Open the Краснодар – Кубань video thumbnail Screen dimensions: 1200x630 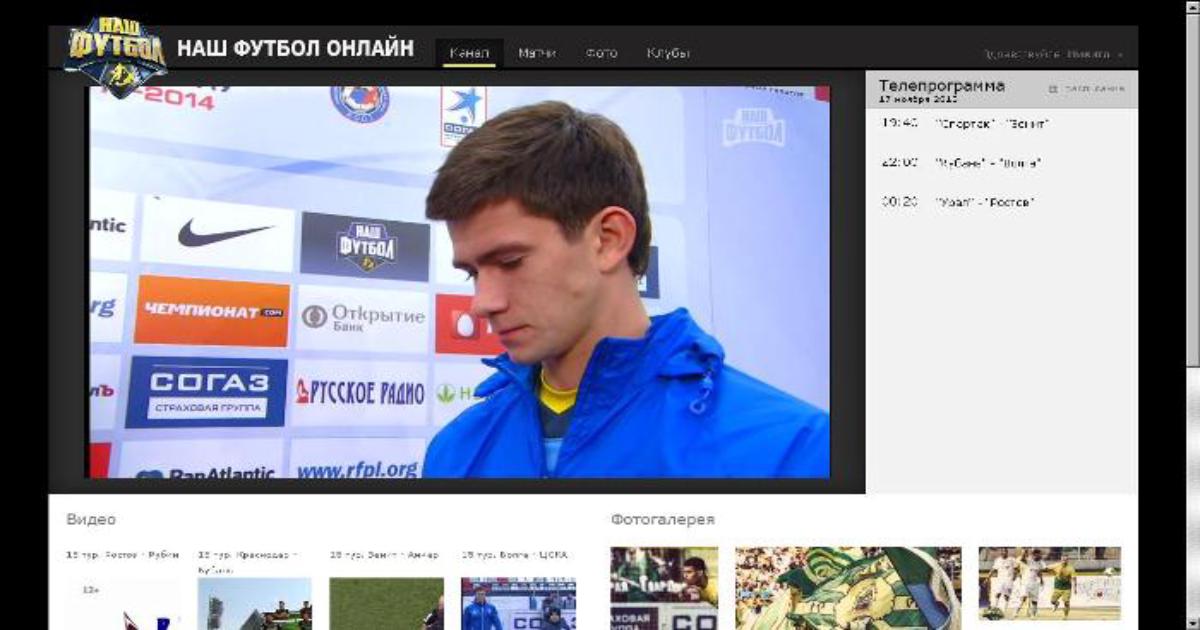[x=254, y=603]
